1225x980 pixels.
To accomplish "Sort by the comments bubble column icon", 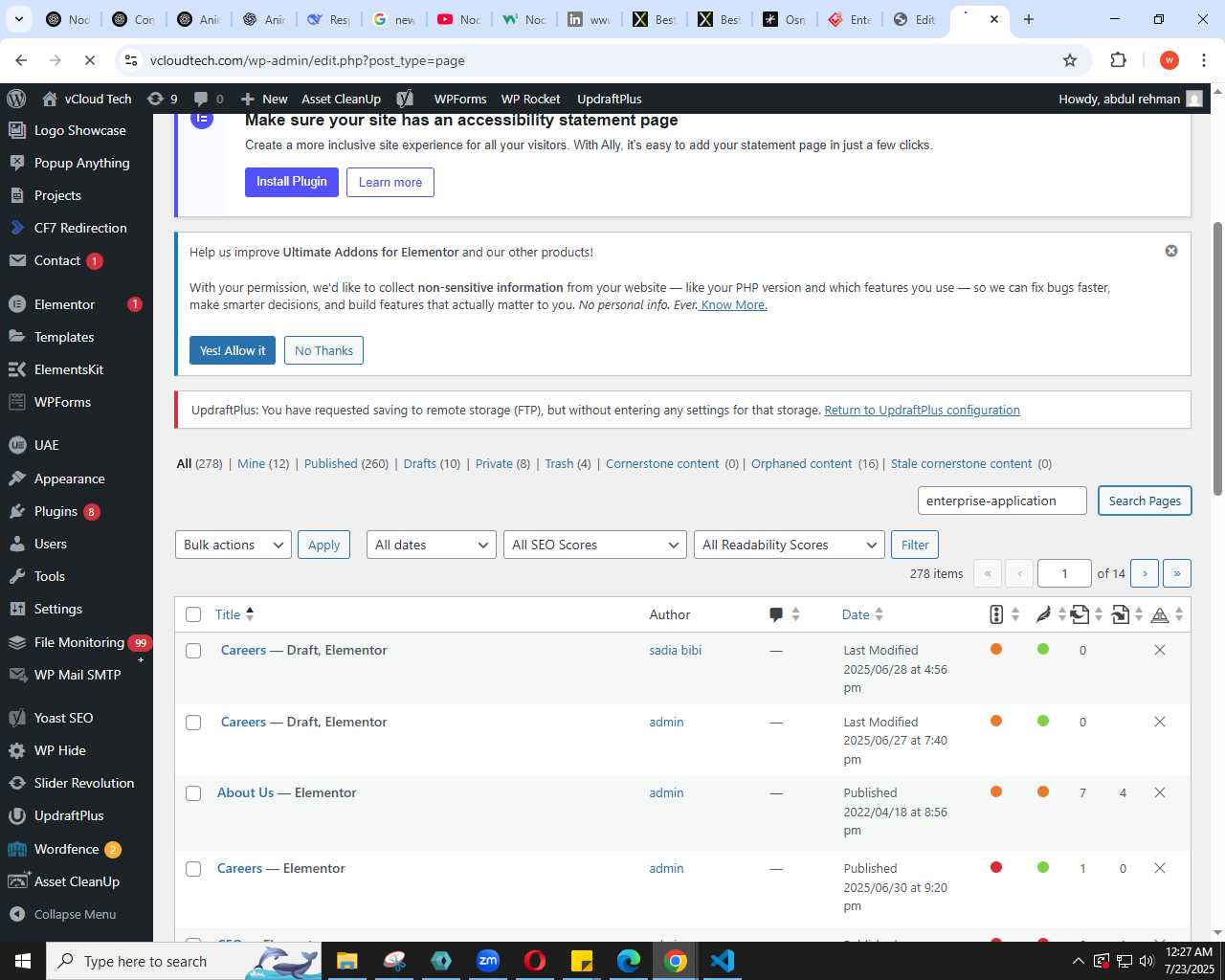I will [784, 614].
